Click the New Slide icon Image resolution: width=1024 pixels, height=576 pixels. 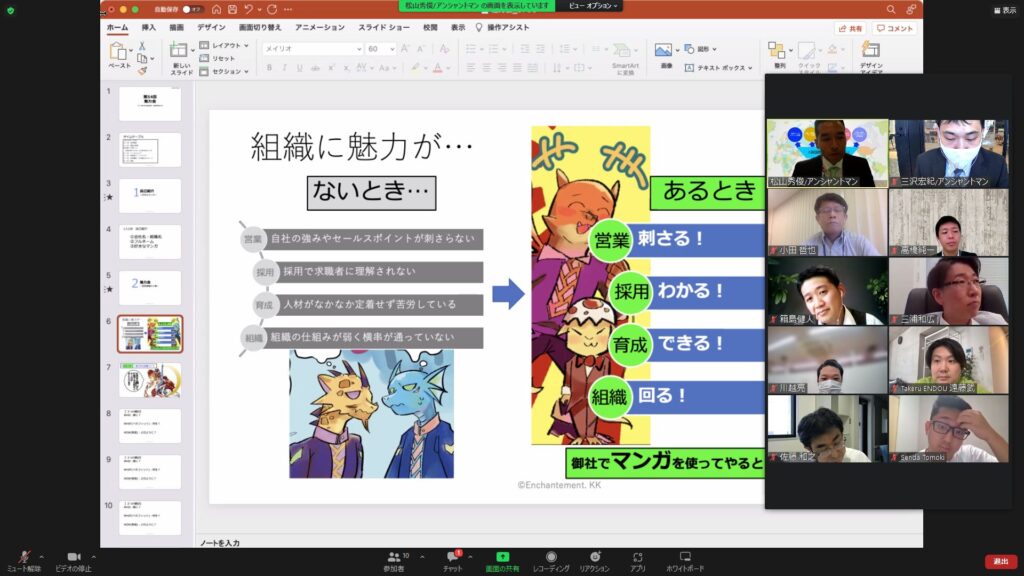tap(178, 50)
